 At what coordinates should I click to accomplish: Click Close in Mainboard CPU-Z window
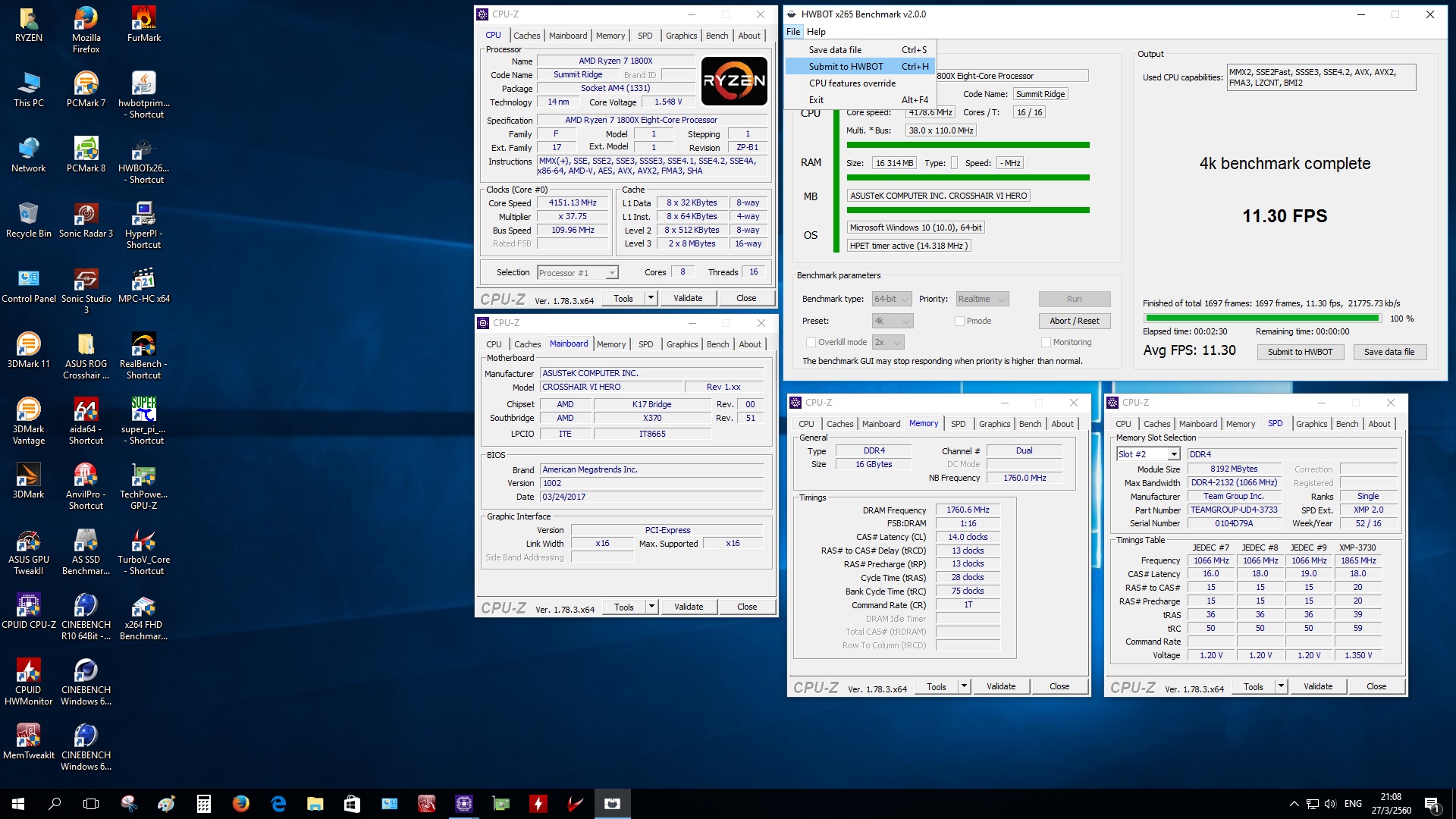click(x=746, y=607)
